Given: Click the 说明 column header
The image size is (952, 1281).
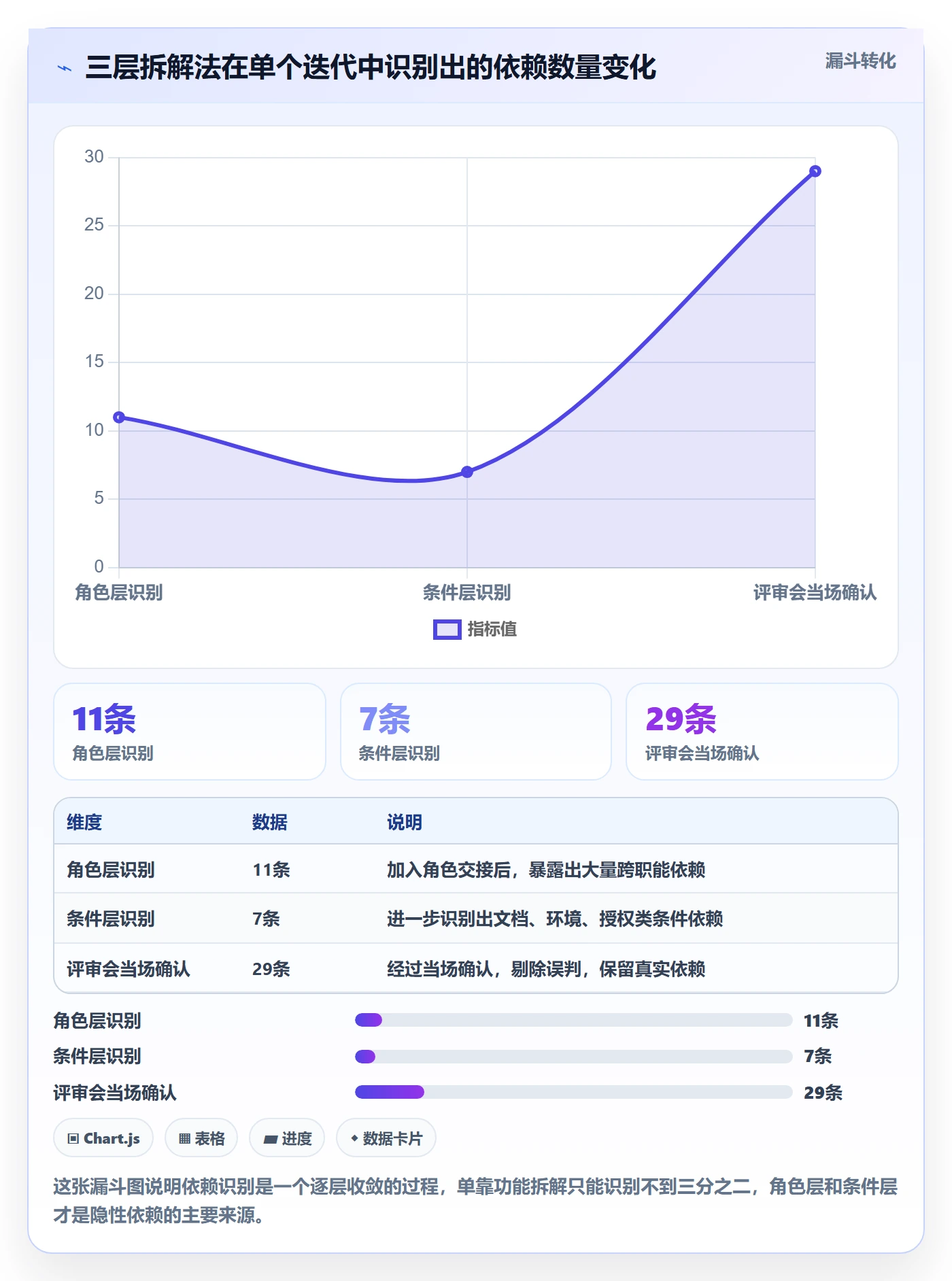Looking at the screenshot, I should tap(405, 822).
